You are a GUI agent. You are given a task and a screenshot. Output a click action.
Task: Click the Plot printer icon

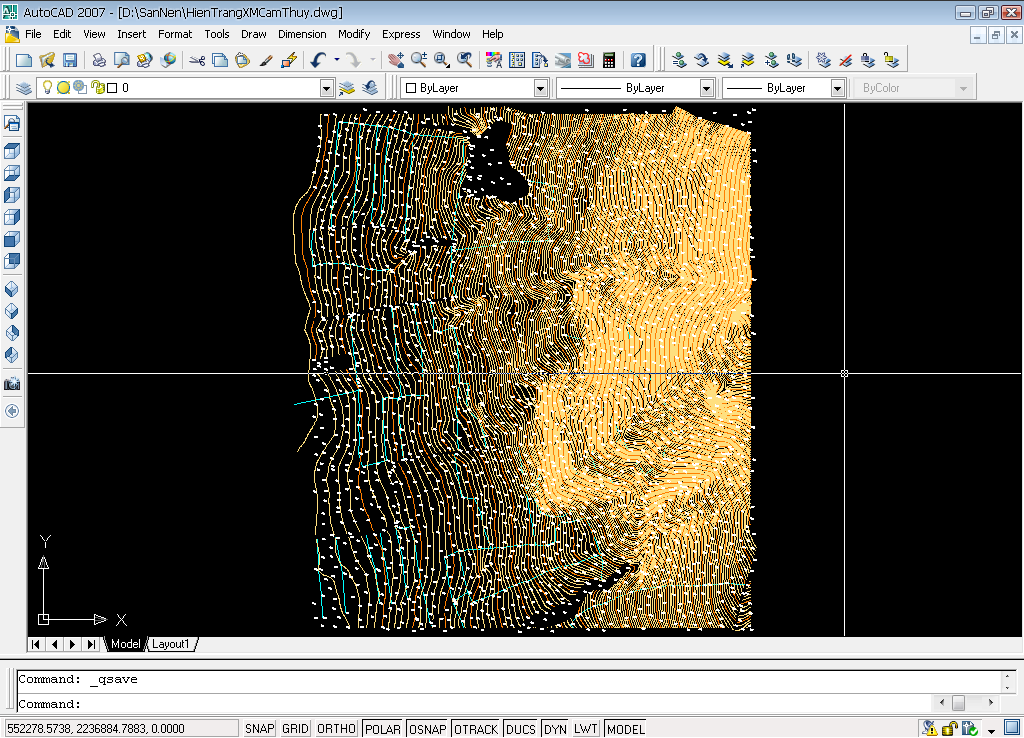coord(100,60)
